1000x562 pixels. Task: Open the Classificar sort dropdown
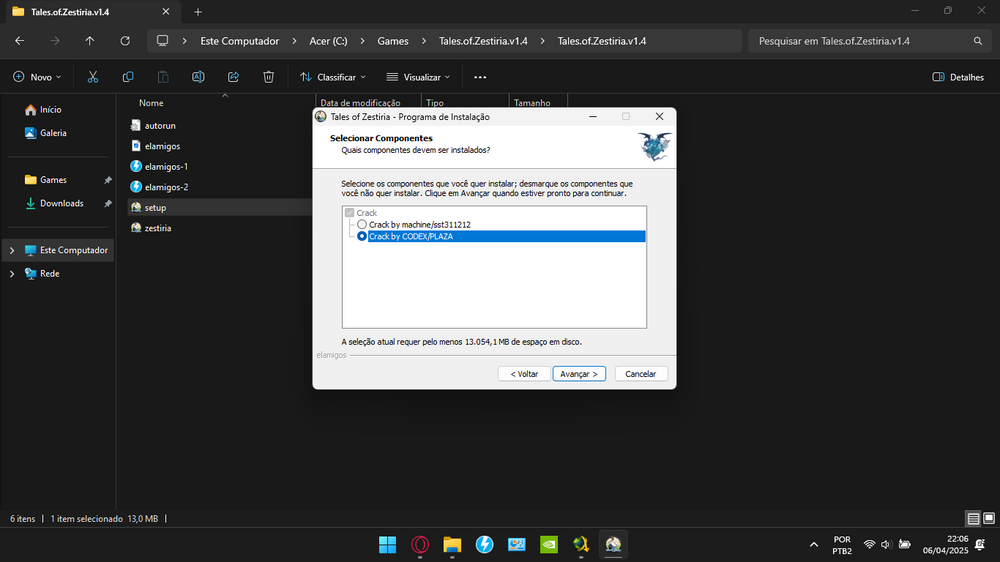pyautogui.click(x=334, y=77)
